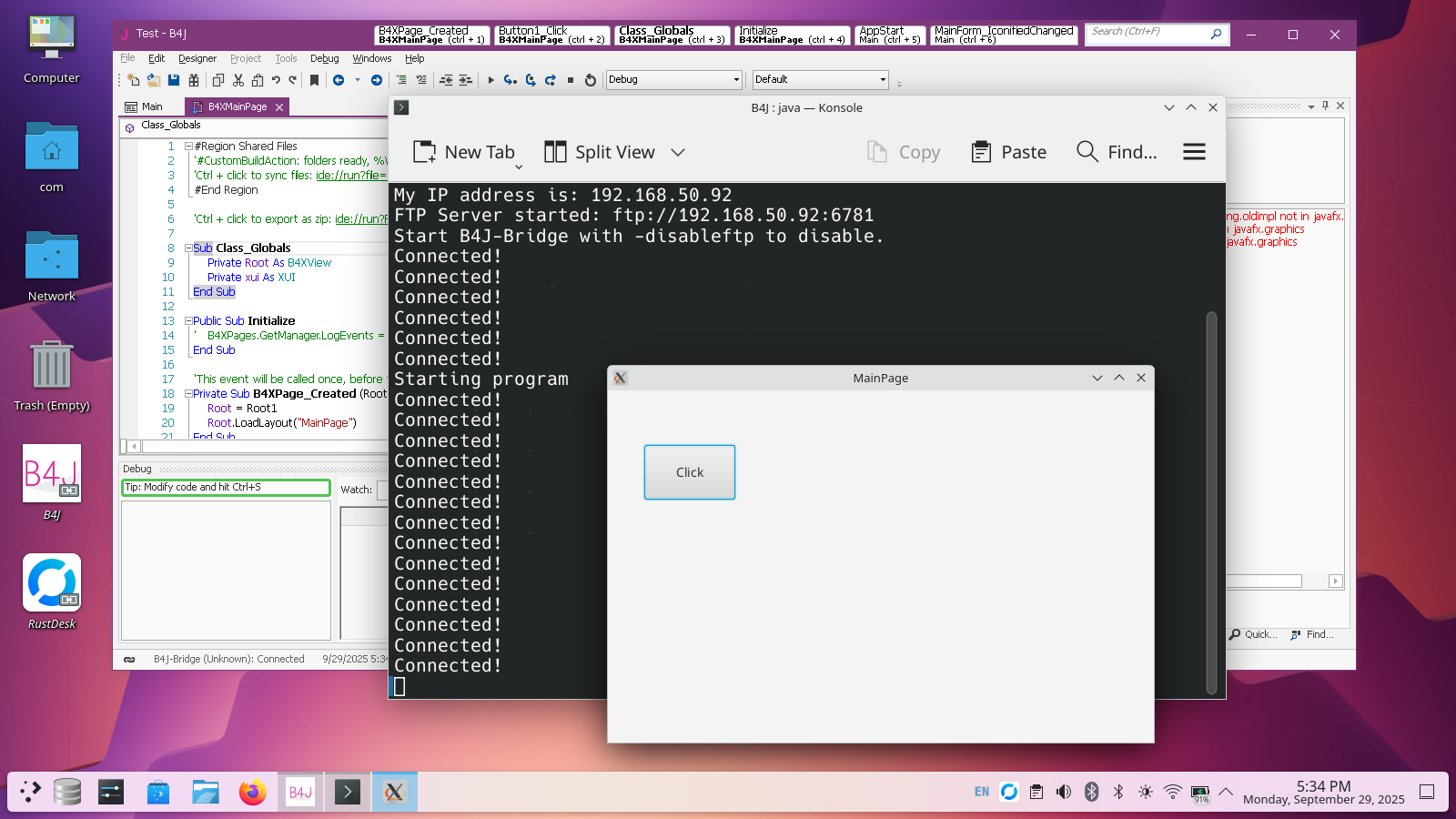Save the project with the floppy disk icon
The width and height of the screenshot is (1456, 819).
(x=174, y=80)
